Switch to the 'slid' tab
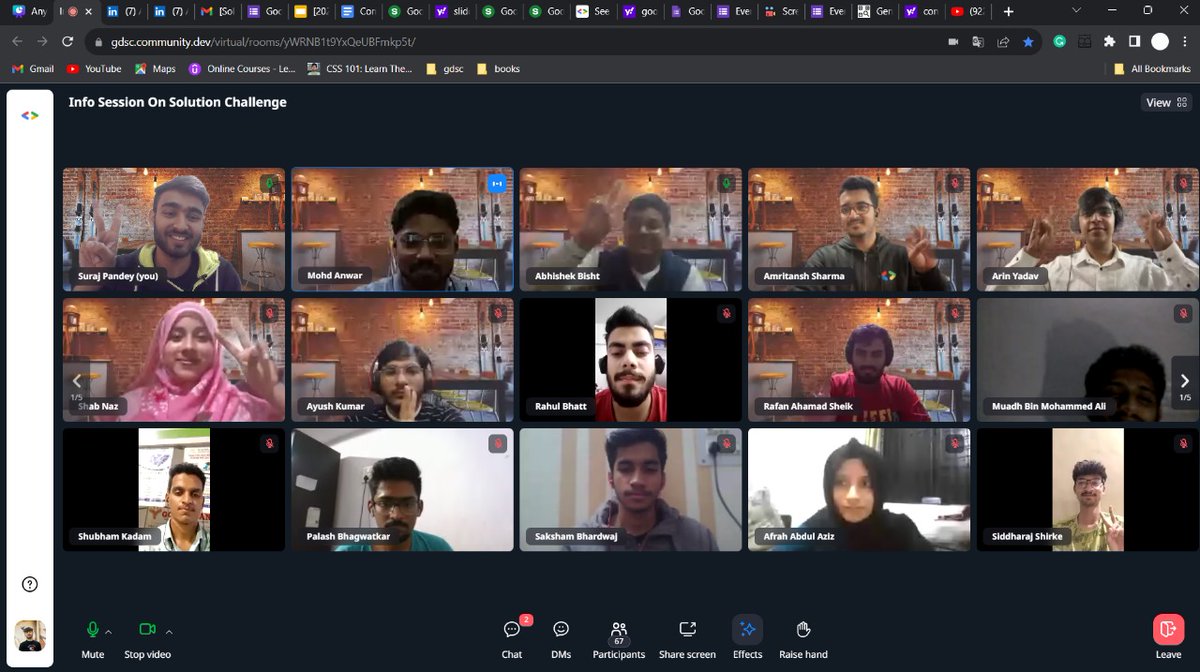This screenshot has height=672, width=1200. point(451,12)
